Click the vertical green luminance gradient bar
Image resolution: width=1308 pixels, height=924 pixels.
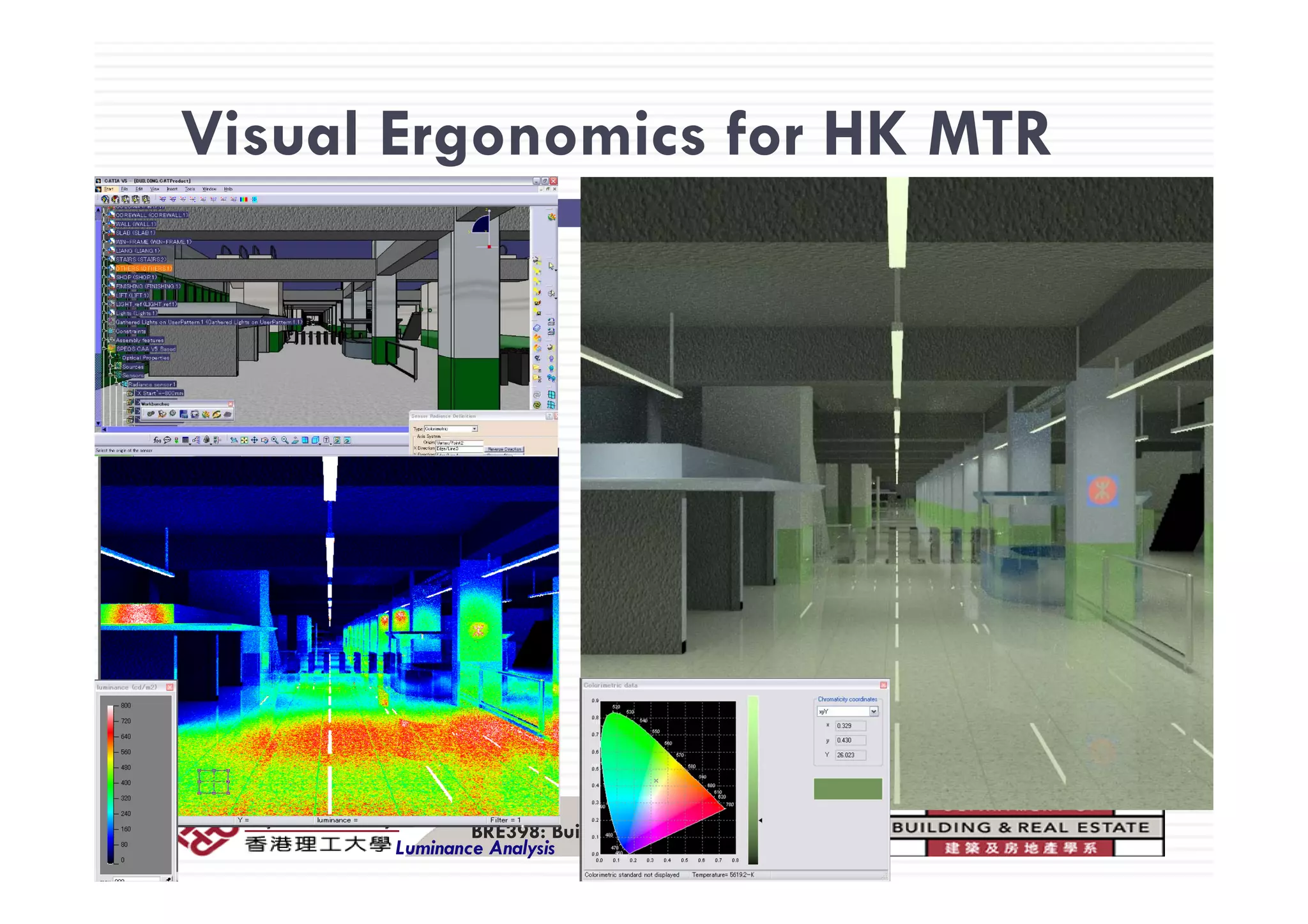pos(753,780)
